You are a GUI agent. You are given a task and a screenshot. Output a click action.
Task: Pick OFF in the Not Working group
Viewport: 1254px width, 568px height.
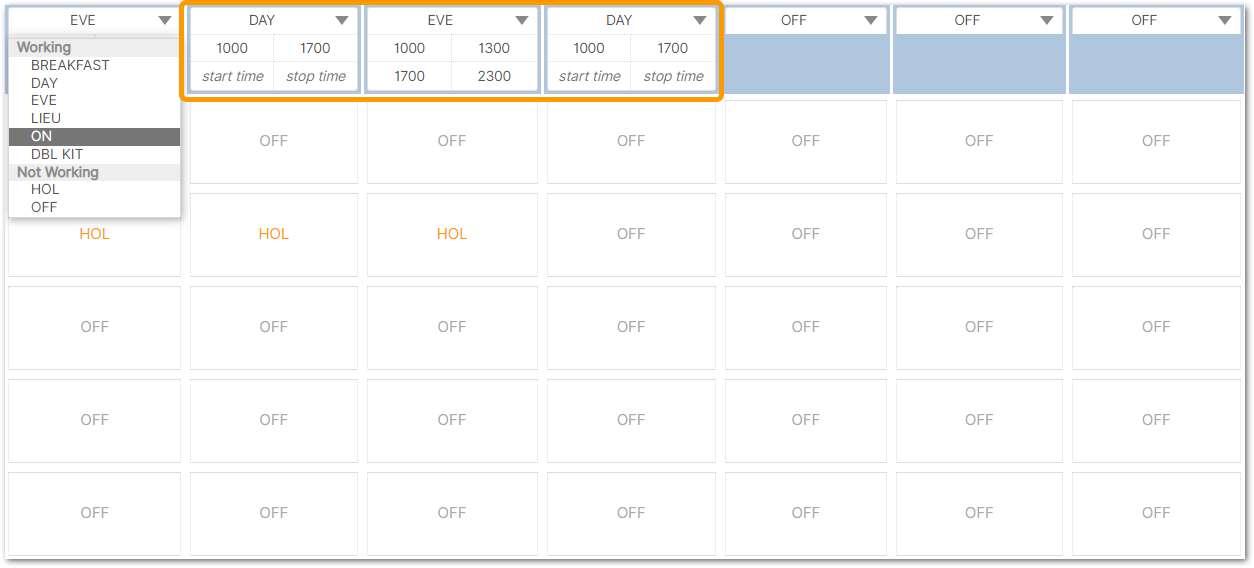[44, 207]
